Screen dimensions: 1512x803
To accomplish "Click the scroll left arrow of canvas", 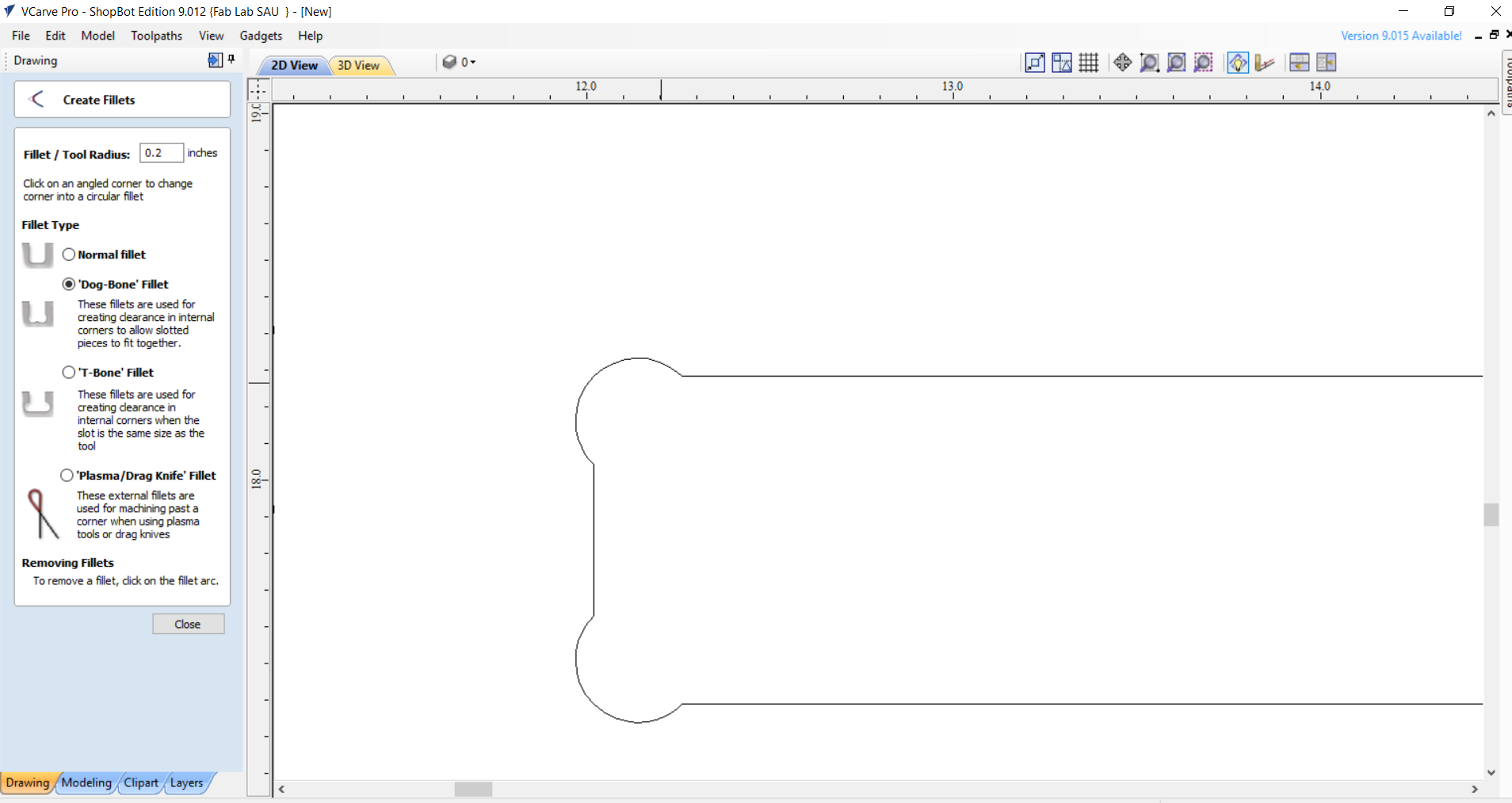I will point(281,790).
